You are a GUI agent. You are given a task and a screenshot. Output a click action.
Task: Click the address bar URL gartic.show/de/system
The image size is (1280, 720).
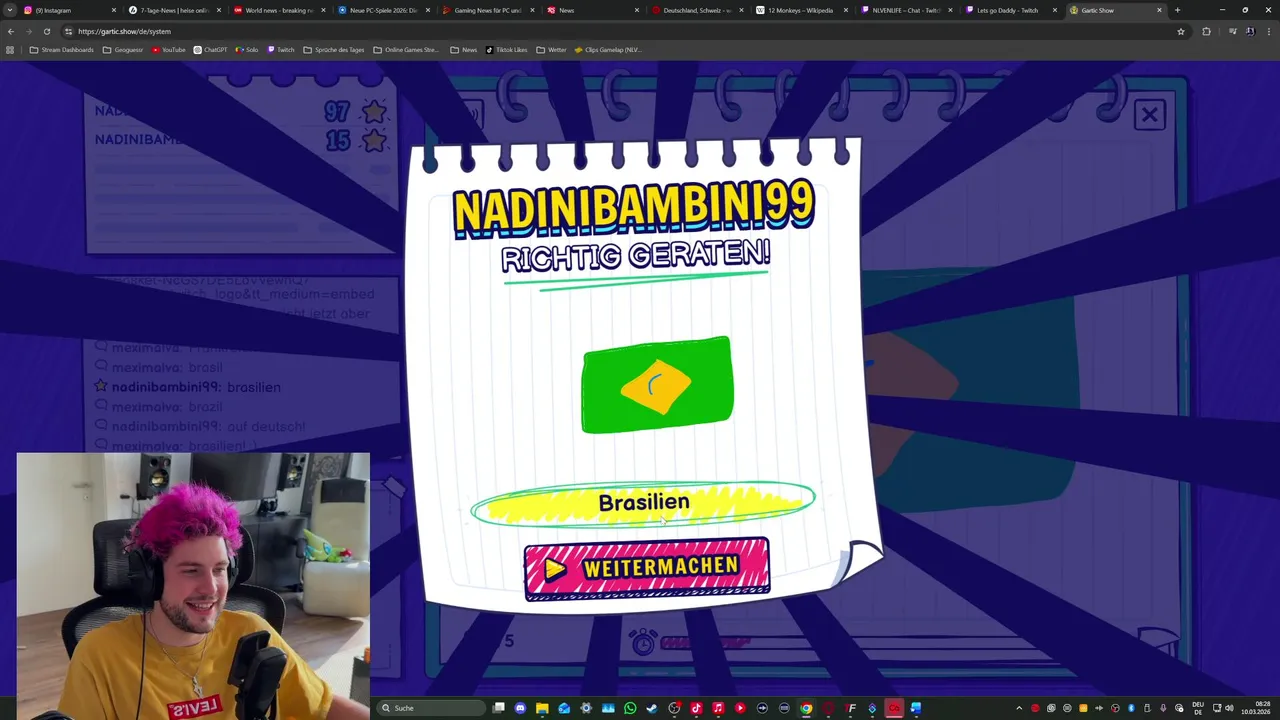click(124, 31)
